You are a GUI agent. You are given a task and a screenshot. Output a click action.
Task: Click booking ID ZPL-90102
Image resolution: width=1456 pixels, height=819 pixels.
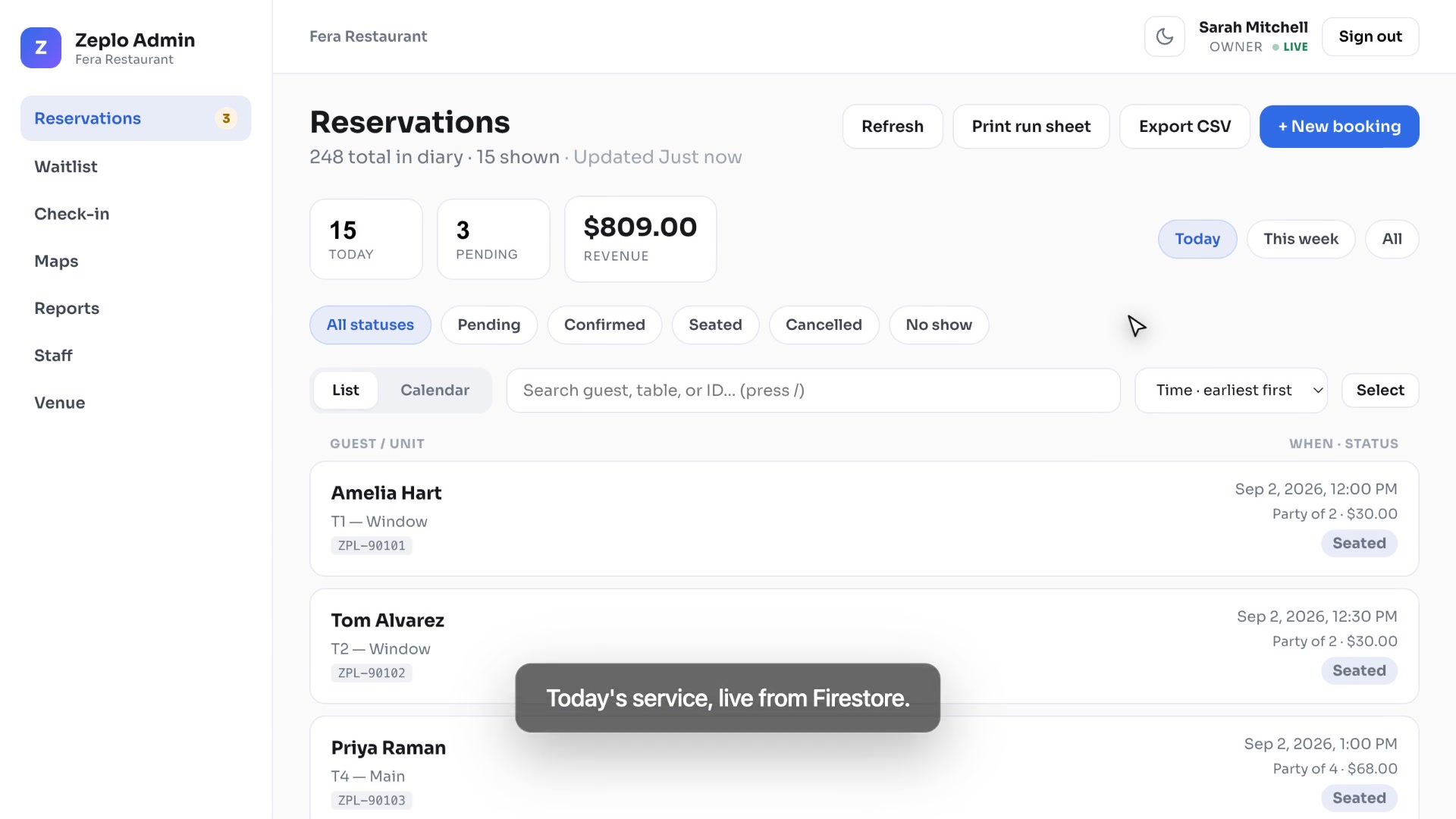click(372, 673)
